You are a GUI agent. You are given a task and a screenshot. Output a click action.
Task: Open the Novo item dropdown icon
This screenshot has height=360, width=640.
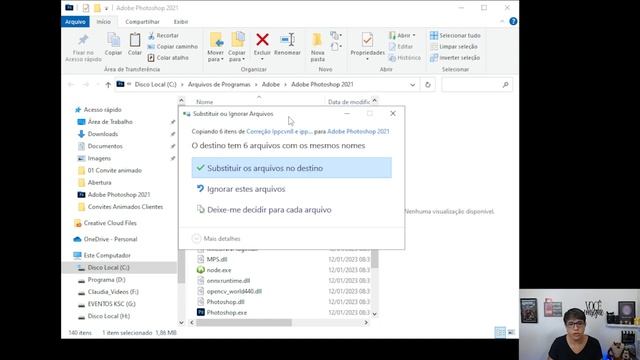click(x=336, y=36)
